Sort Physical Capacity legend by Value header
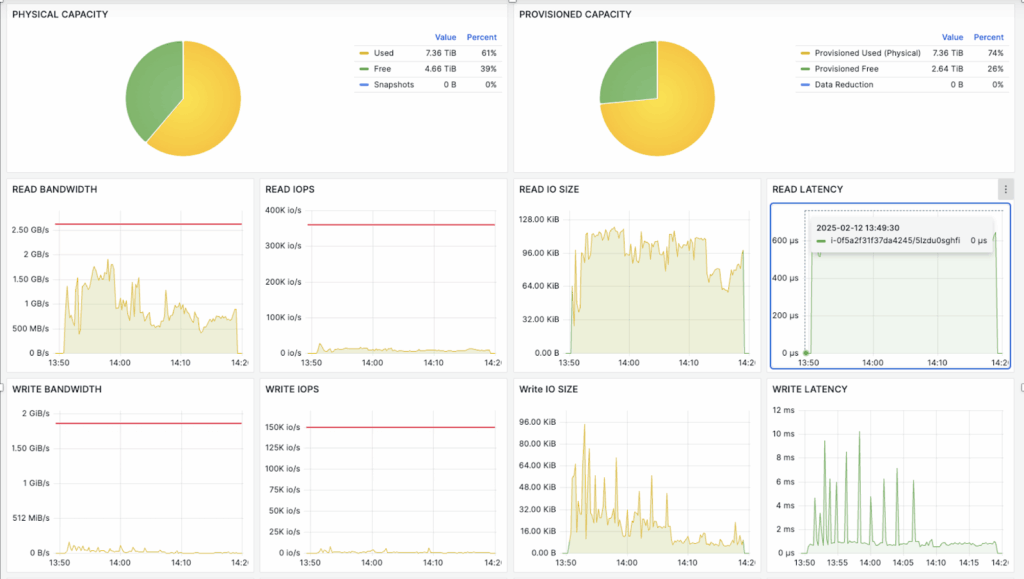The height and width of the screenshot is (579, 1024). [x=445, y=37]
